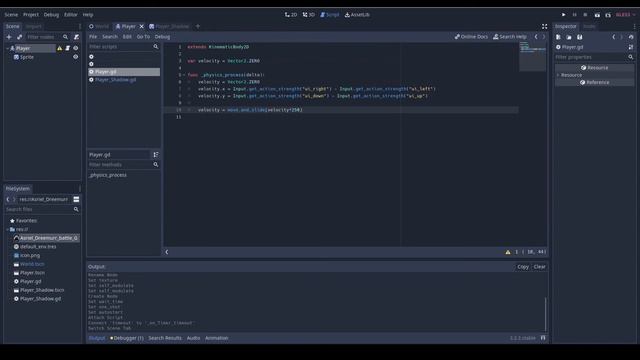This screenshot has width=640, height=360.
Task: Open the Player node warning icon
Action: 60,48
